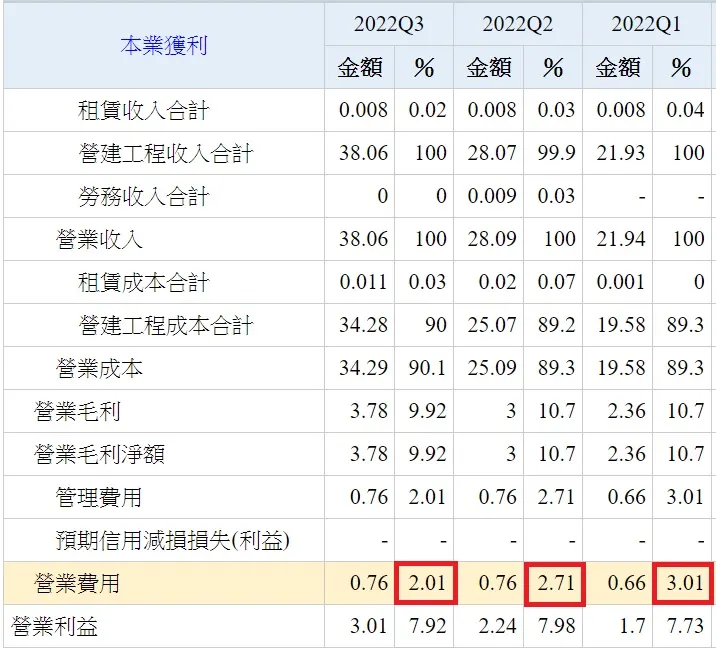
Task: Select the 2022Q3 column header
Action: [389, 24]
